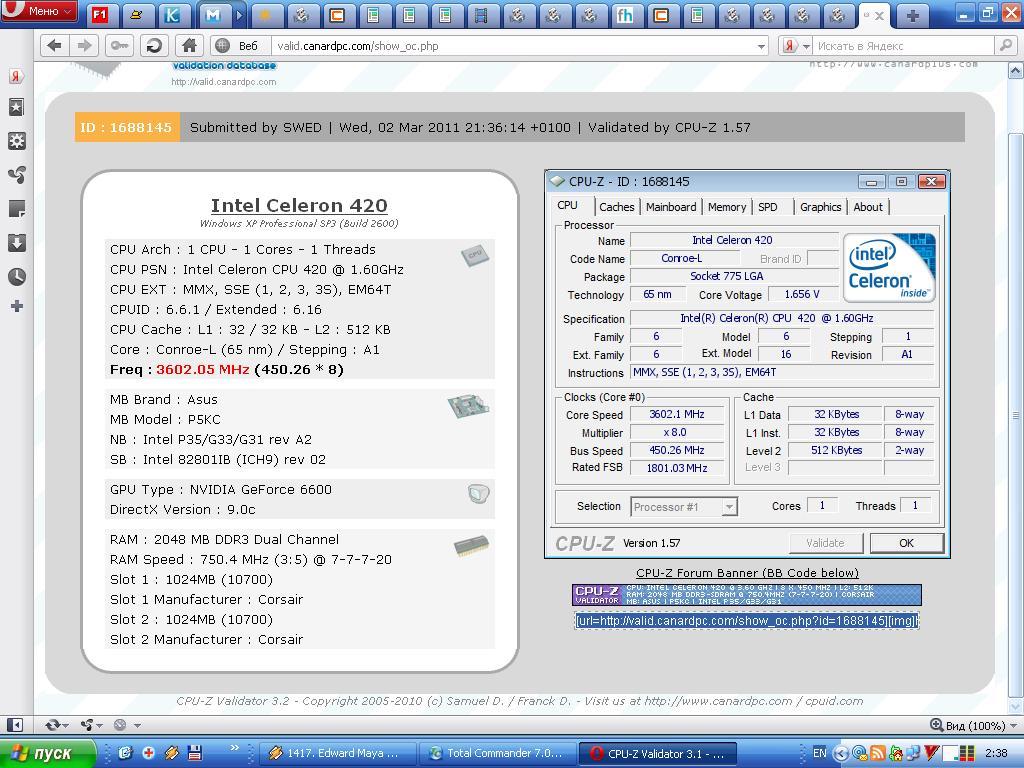
Task: Expand the address bar history dropdown
Action: tap(761, 46)
